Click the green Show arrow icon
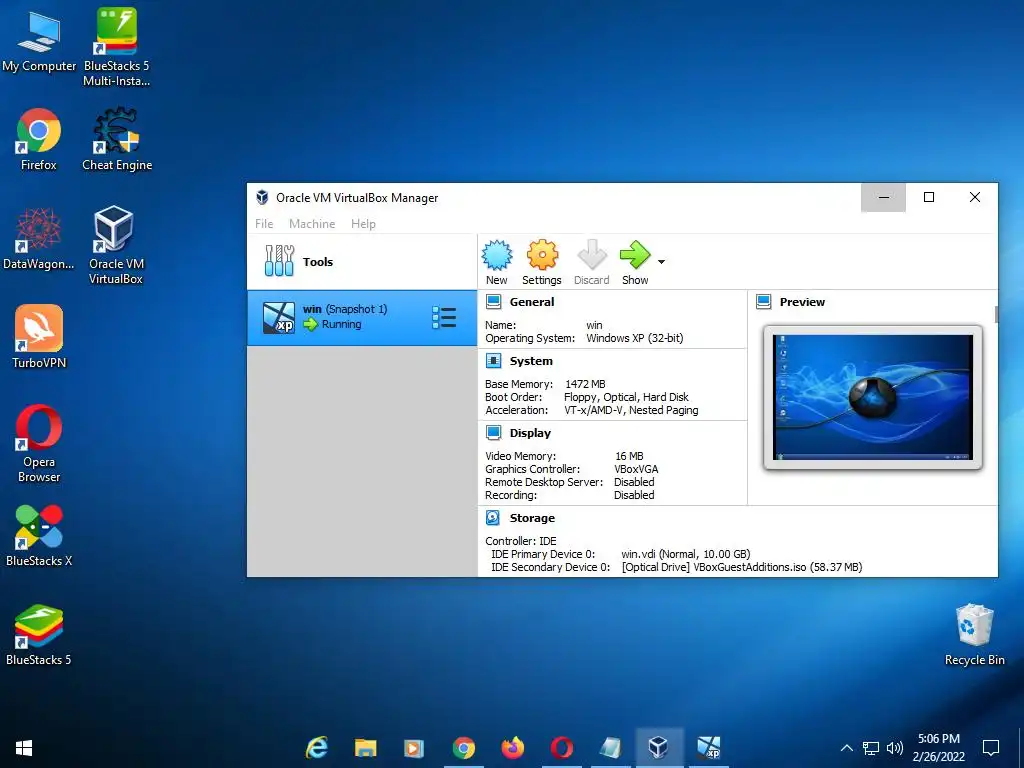 click(x=635, y=255)
